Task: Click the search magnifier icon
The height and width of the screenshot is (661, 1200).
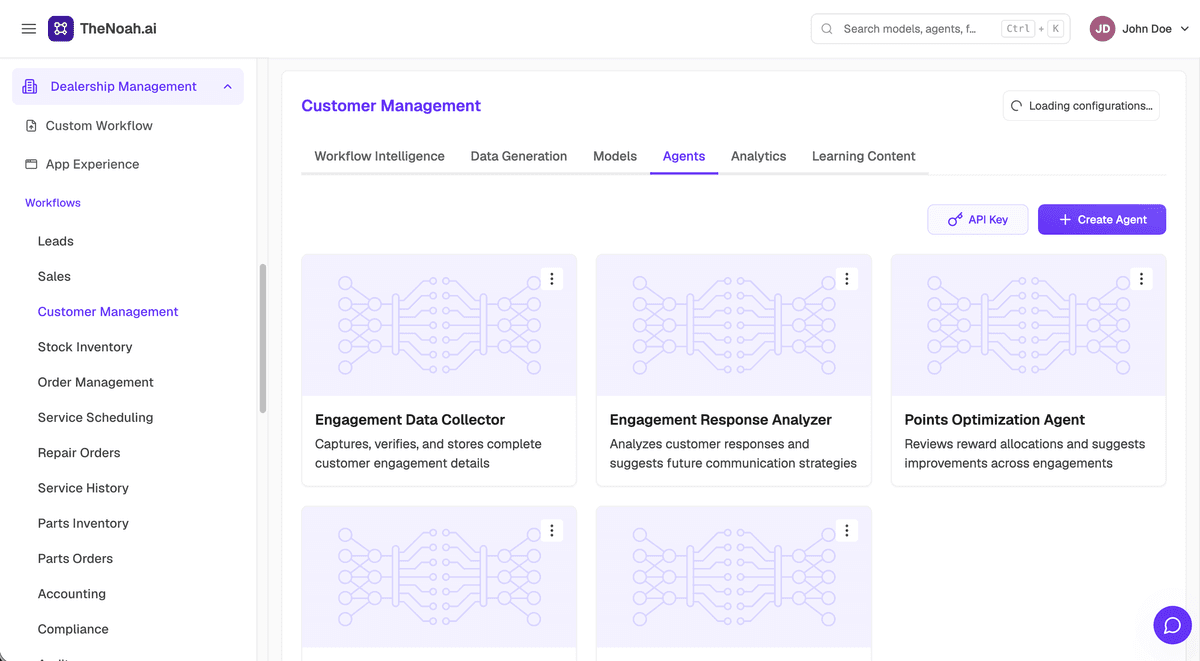Action: 827,29
